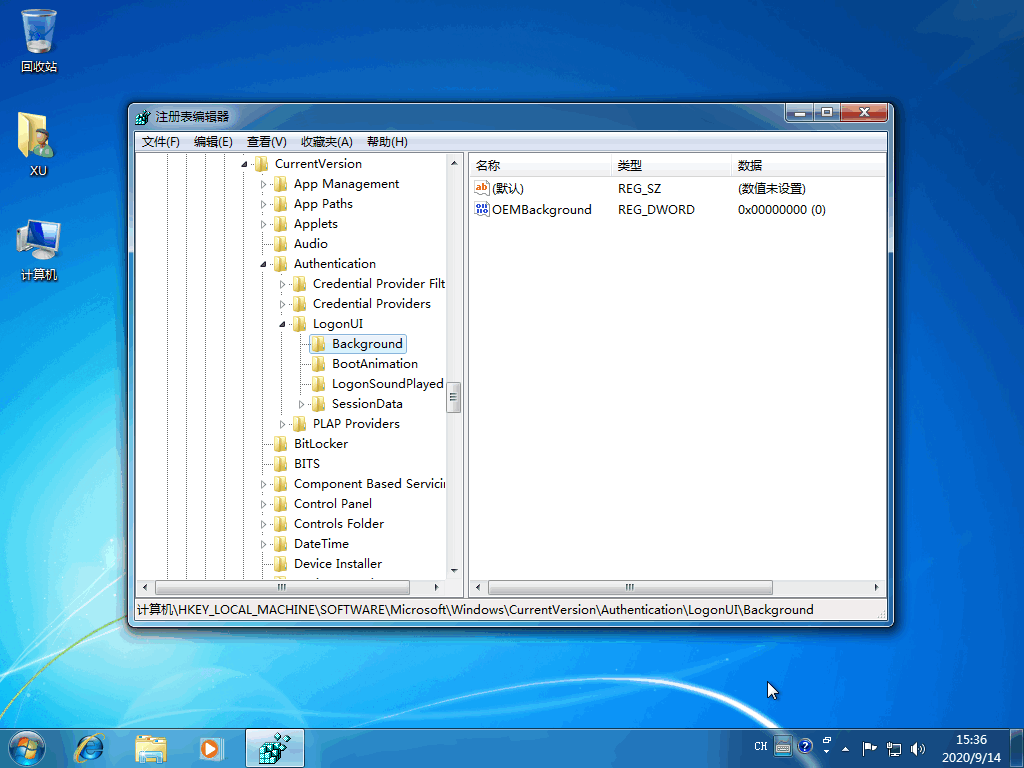Click the Start orb button
The image size is (1024, 768).
[x=27, y=747]
